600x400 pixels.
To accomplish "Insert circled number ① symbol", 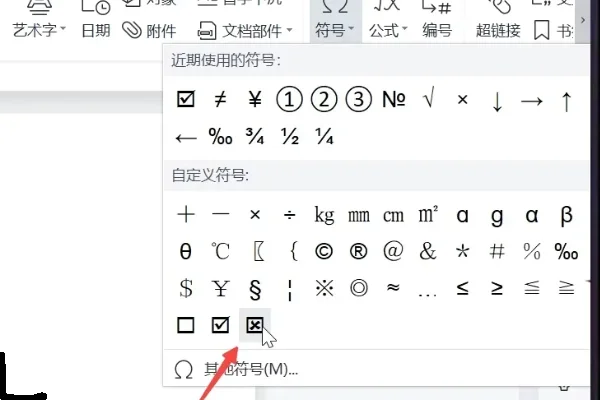I will tap(289, 100).
